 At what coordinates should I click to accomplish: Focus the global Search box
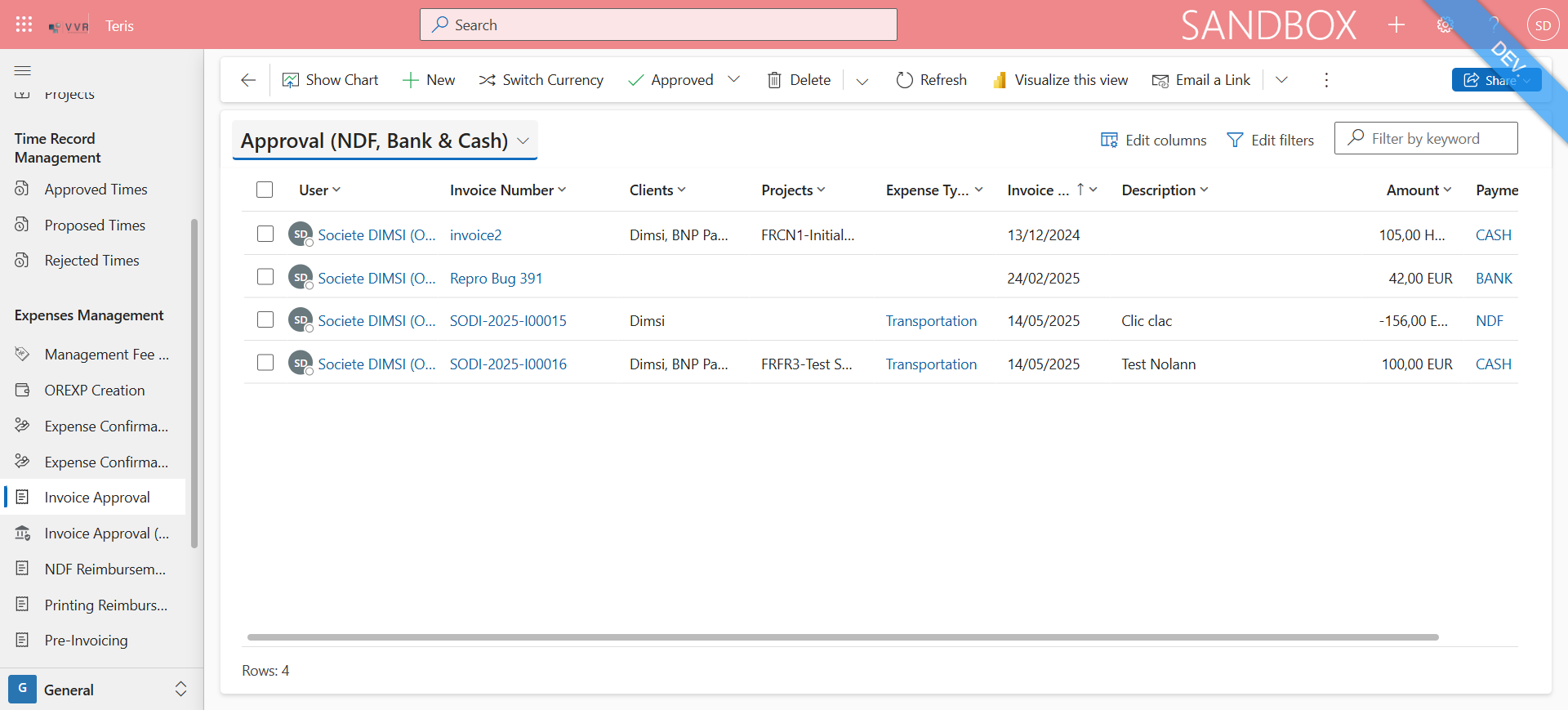(x=658, y=25)
